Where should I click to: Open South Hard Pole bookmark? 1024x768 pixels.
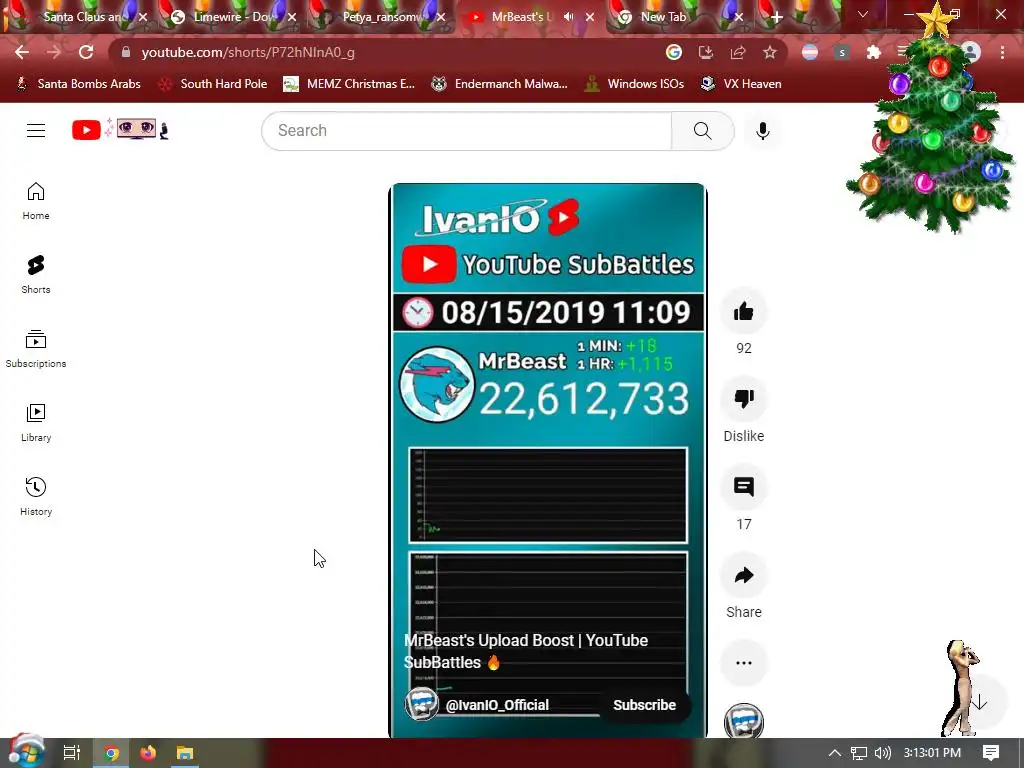[x=212, y=84]
